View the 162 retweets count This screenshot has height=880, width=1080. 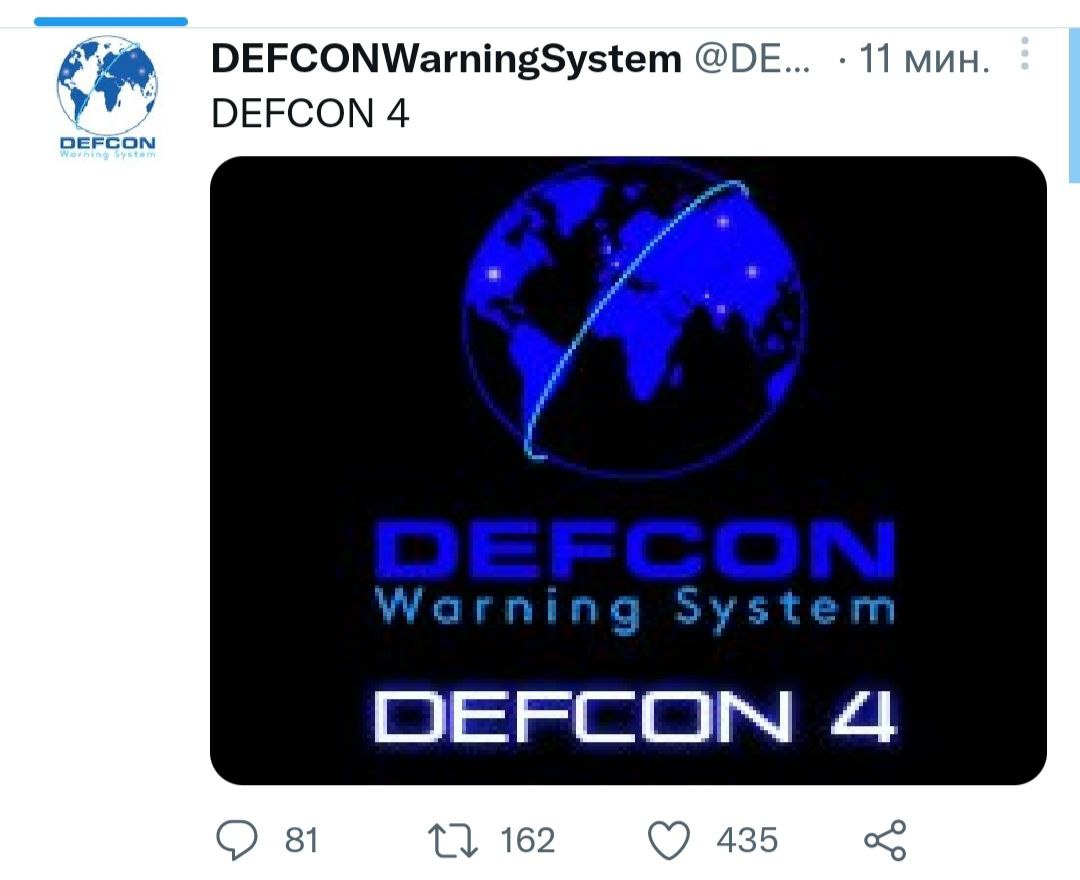[x=528, y=841]
